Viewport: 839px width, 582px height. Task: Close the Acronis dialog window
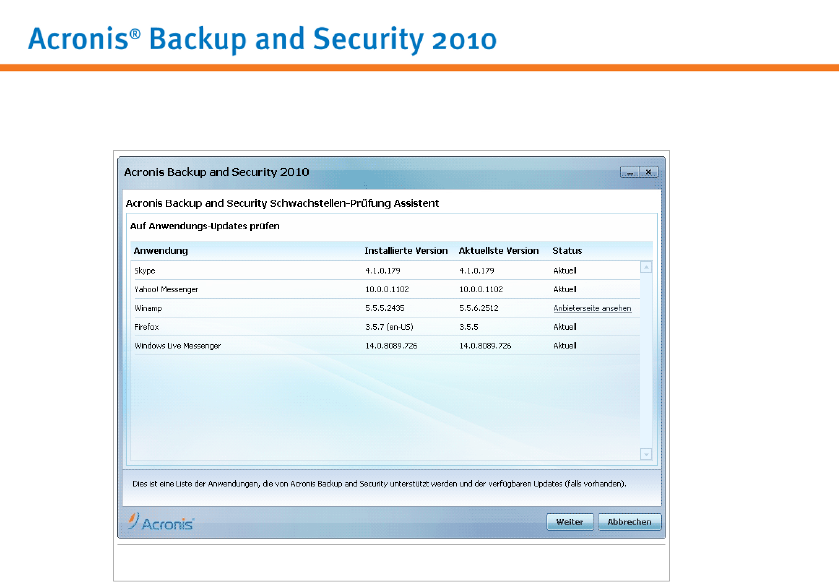[x=649, y=172]
